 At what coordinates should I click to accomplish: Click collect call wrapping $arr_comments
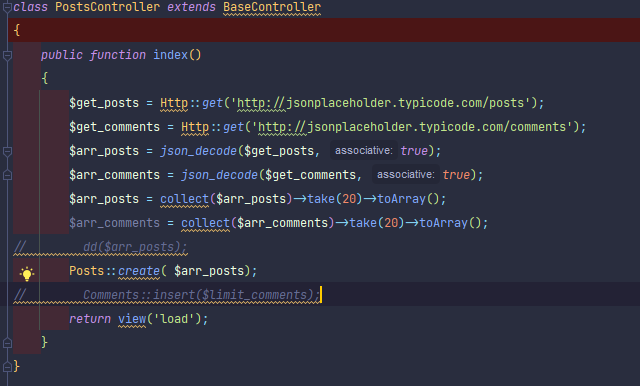[205, 223]
